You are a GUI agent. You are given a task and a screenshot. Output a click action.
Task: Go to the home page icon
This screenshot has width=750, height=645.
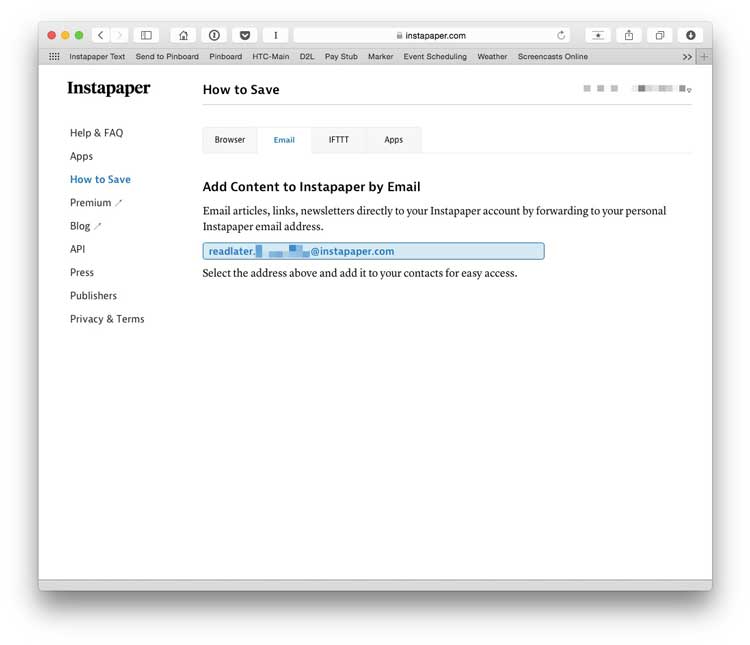[183, 35]
